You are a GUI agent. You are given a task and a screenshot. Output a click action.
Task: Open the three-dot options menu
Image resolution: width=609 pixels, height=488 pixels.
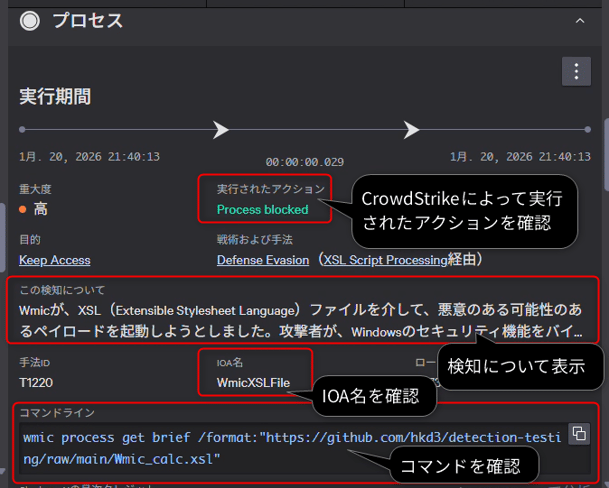[x=576, y=71]
